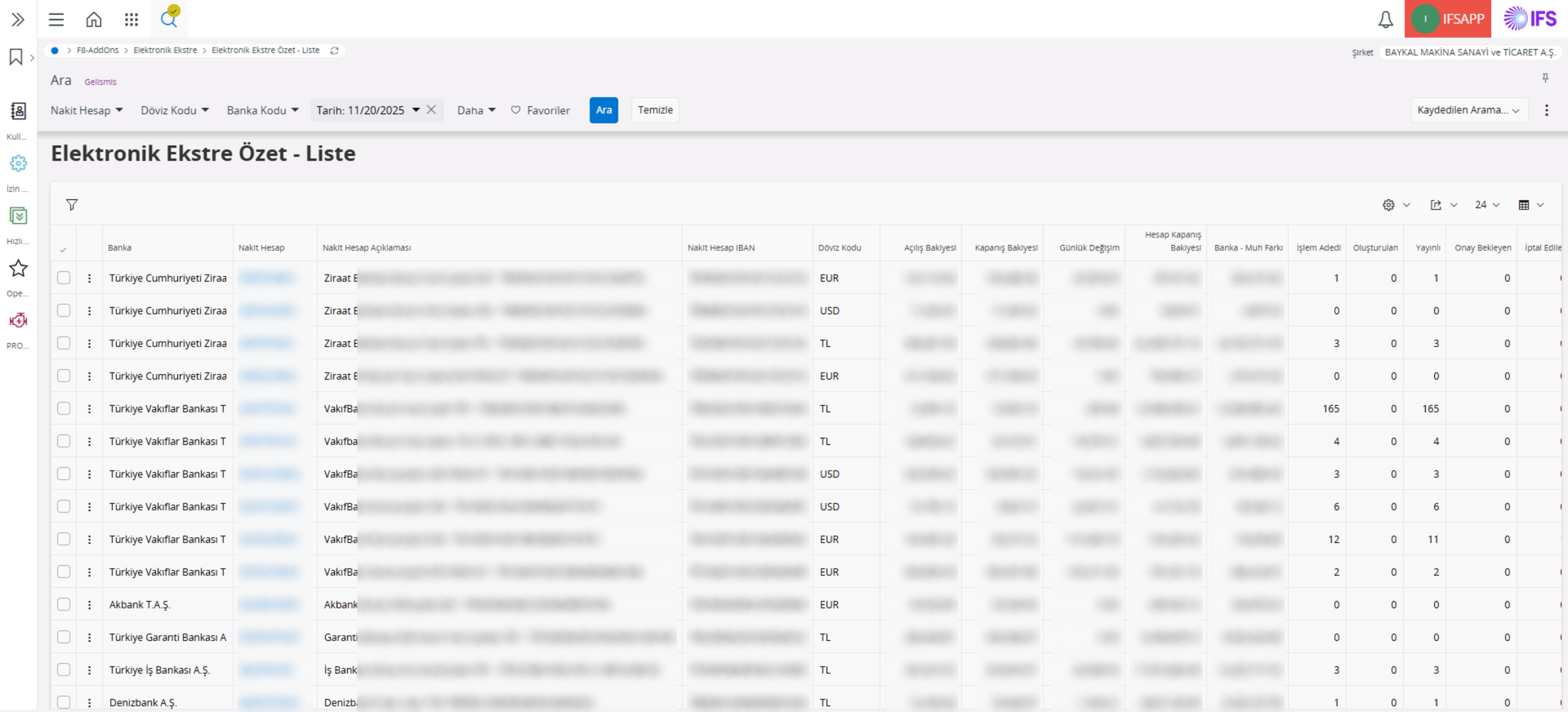Screen dimensions: 1568x712
Task: Expand the Nakit Hesap filter dropdown
Action: click(87, 110)
